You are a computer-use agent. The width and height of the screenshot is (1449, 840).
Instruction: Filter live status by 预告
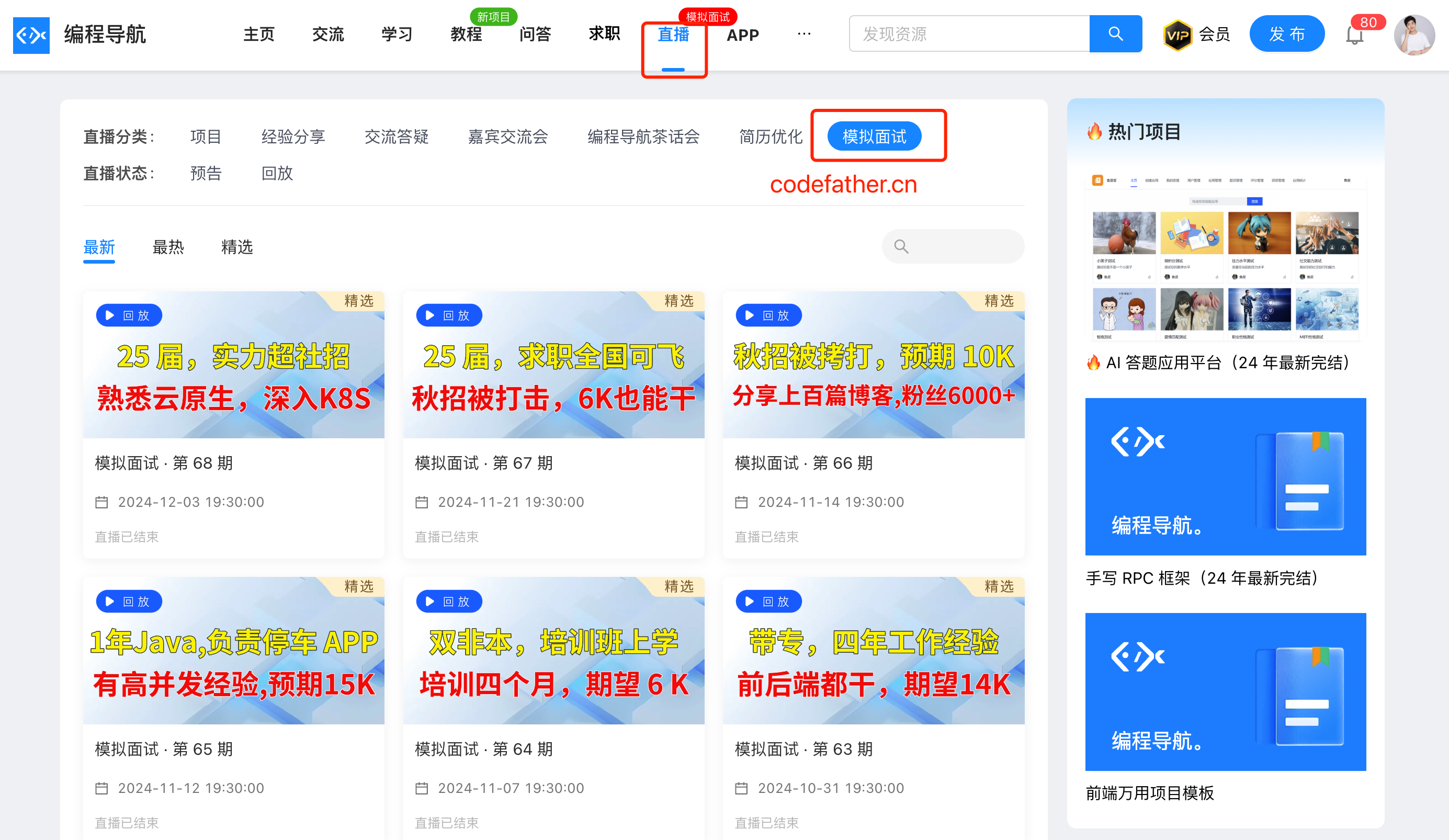point(206,173)
